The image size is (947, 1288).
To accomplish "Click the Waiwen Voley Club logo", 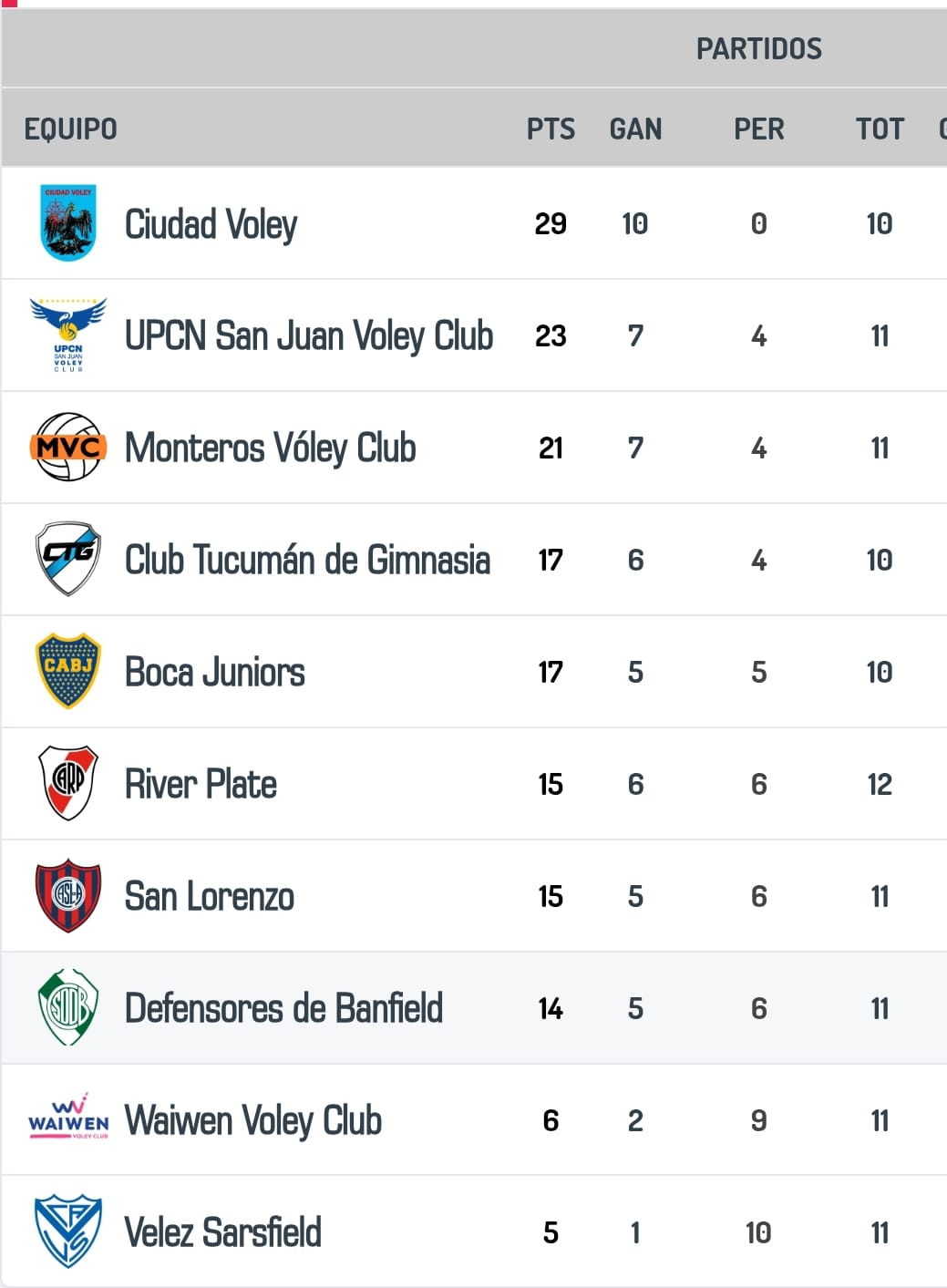I will coord(68,1119).
